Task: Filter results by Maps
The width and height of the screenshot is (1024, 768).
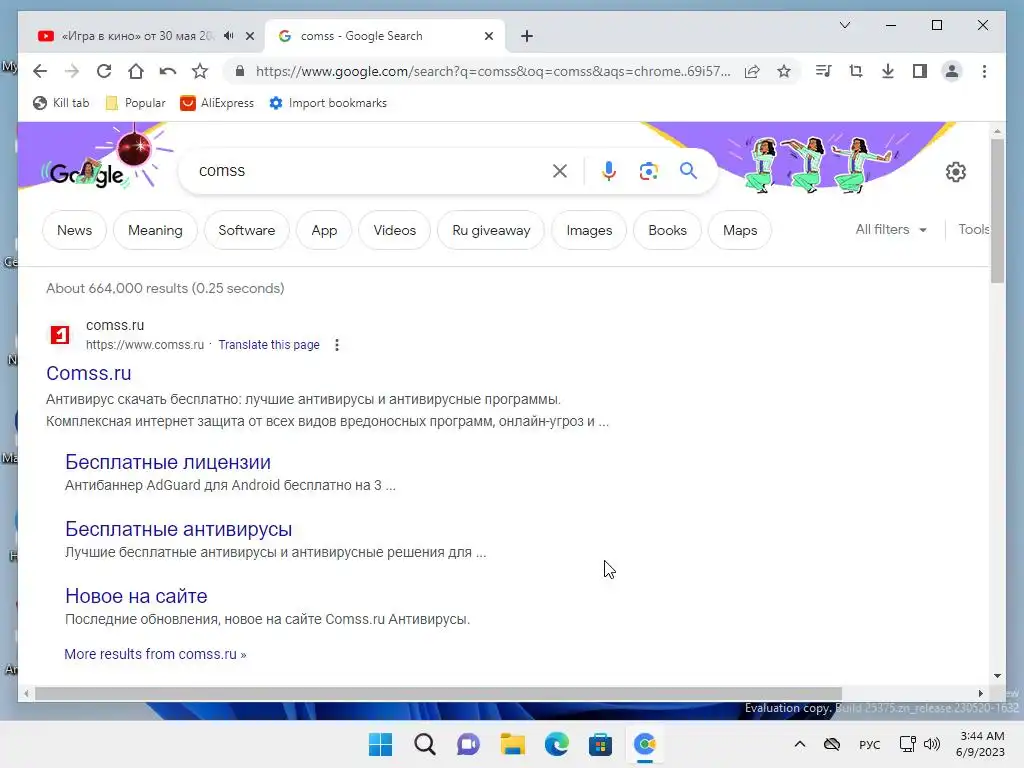Action: click(x=740, y=231)
